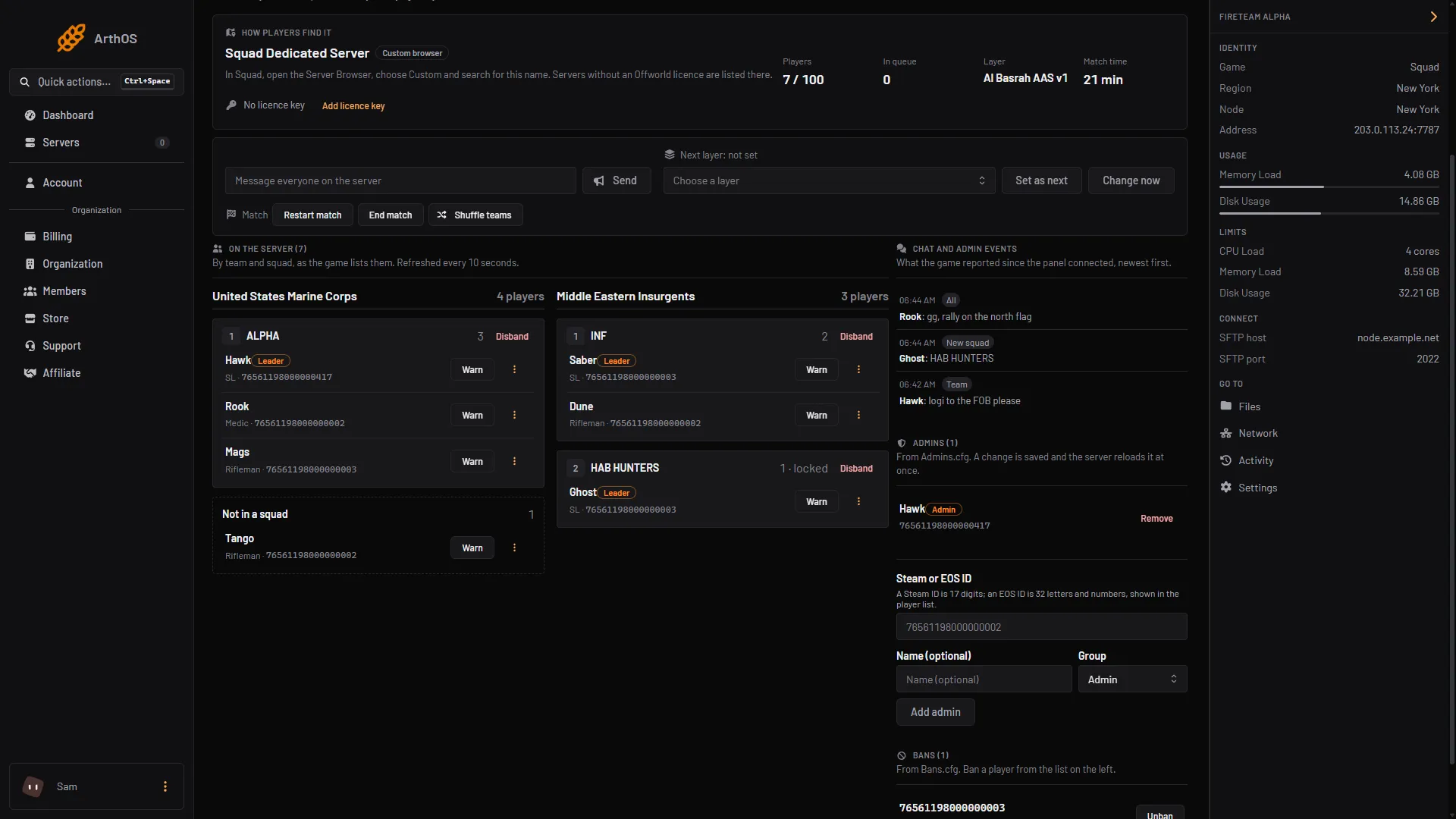Screen dimensions: 1456x819
Task: Click Sam's avatar image
Action: 33,786
